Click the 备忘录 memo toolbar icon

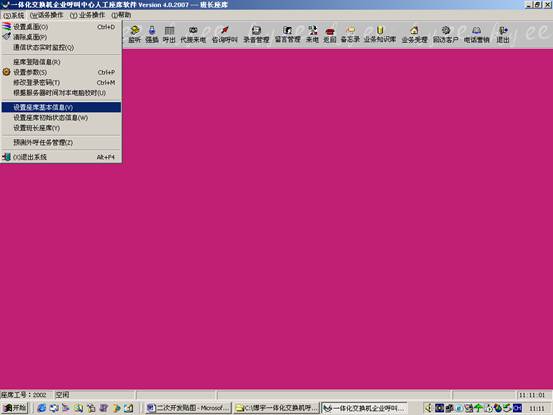[x=350, y=35]
